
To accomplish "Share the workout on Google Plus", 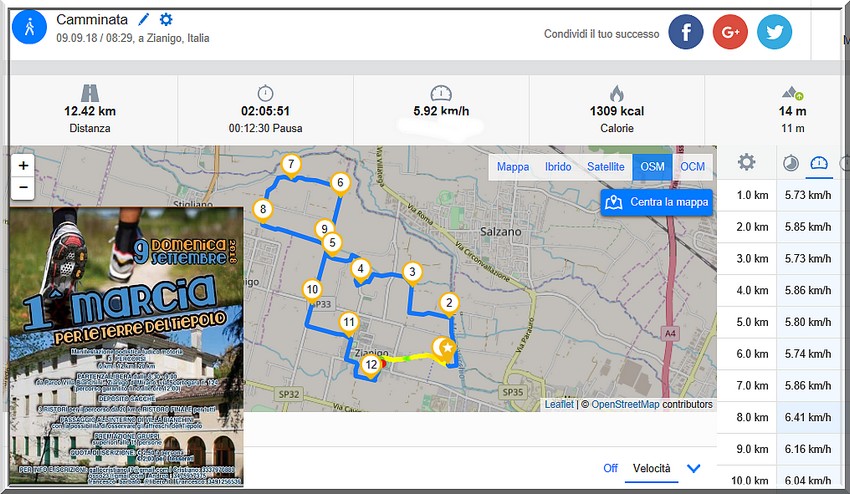I will pos(730,32).
